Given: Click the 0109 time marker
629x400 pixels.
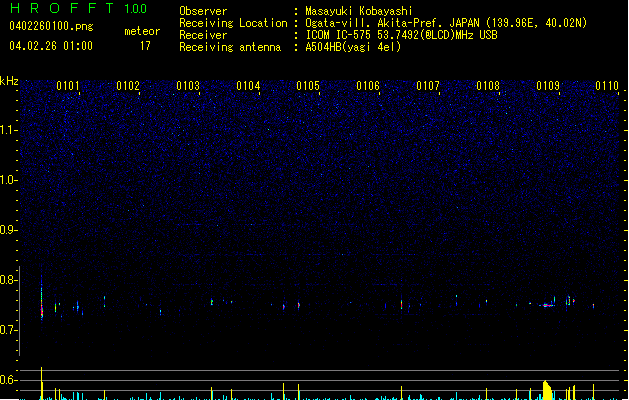Looking at the screenshot, I should (x=548, y=86).
